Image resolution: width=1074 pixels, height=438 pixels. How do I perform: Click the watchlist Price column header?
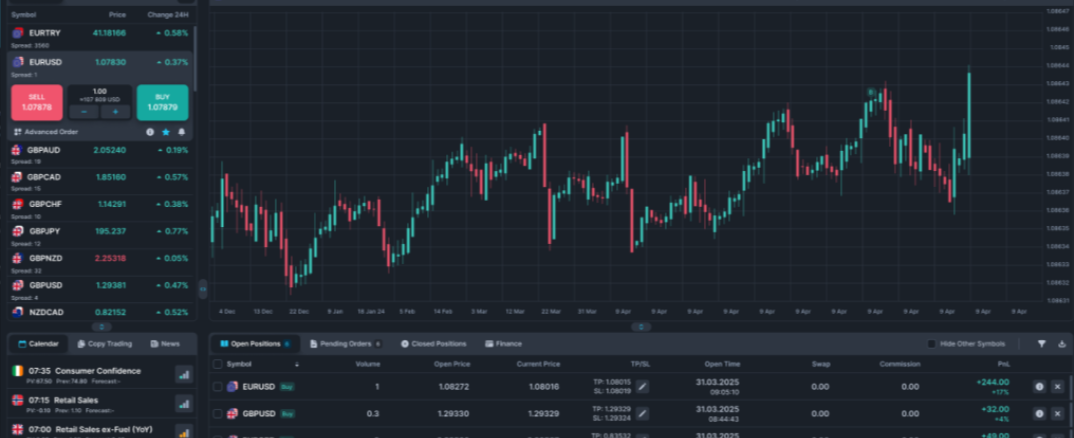click(117, 14)
